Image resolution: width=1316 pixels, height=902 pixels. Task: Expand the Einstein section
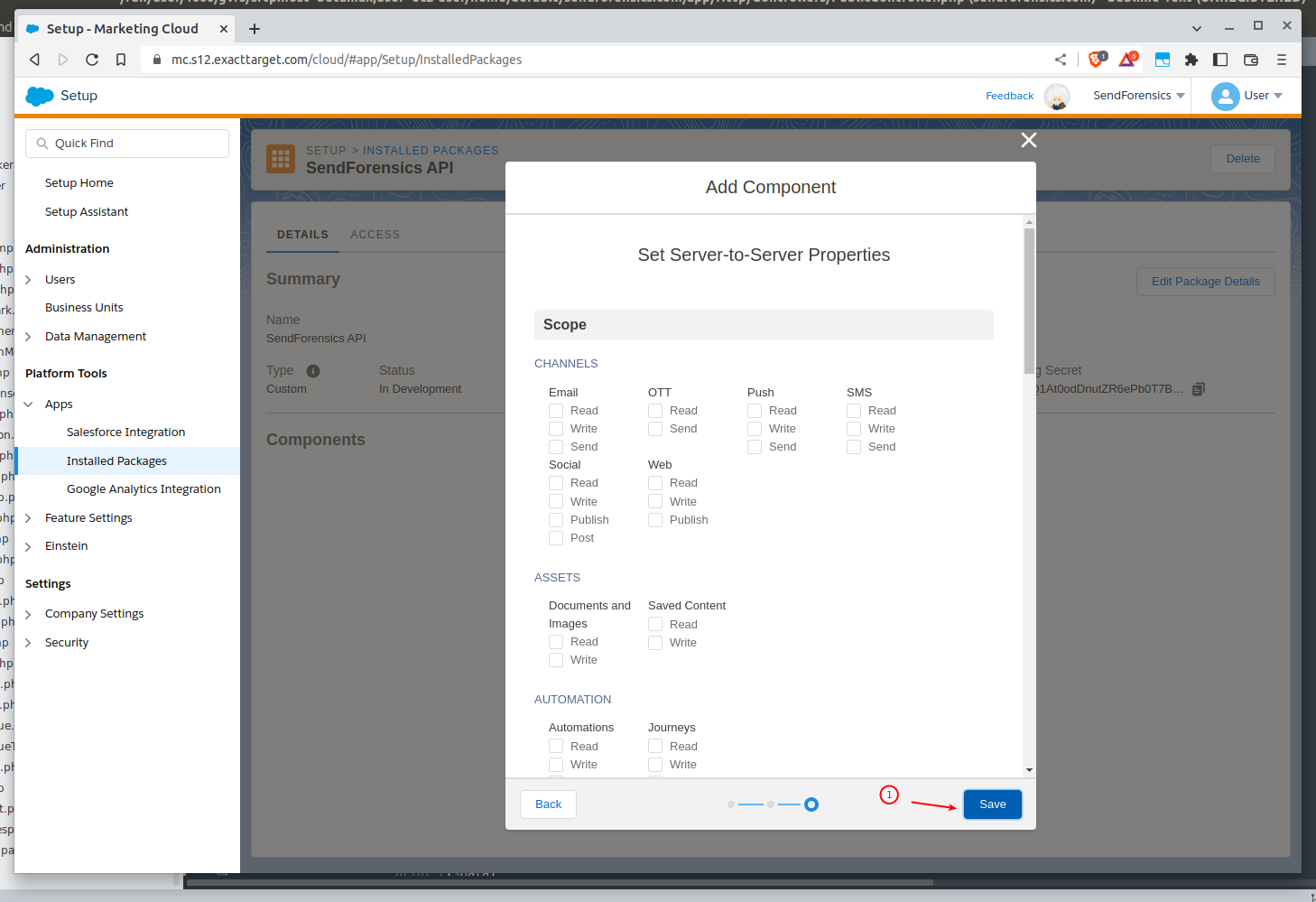click(x=28, y=546)
